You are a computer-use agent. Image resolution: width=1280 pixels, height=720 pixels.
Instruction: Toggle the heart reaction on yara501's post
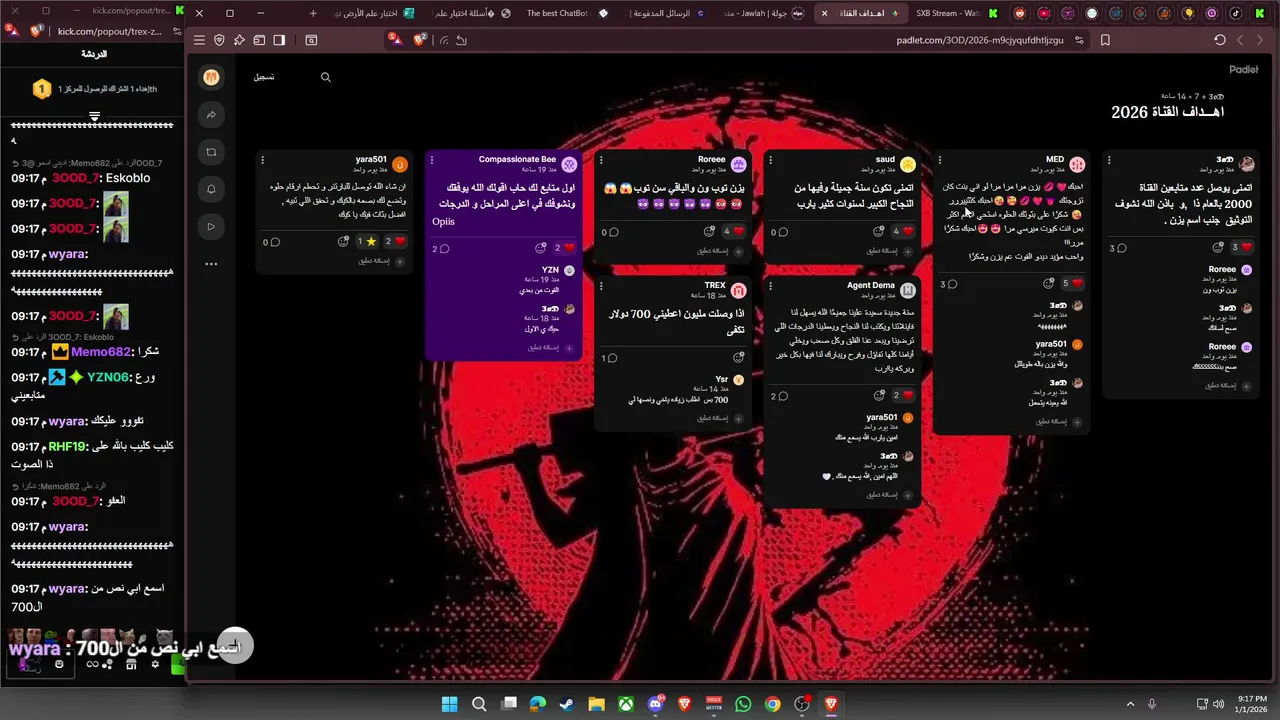[x=395, y=242]
